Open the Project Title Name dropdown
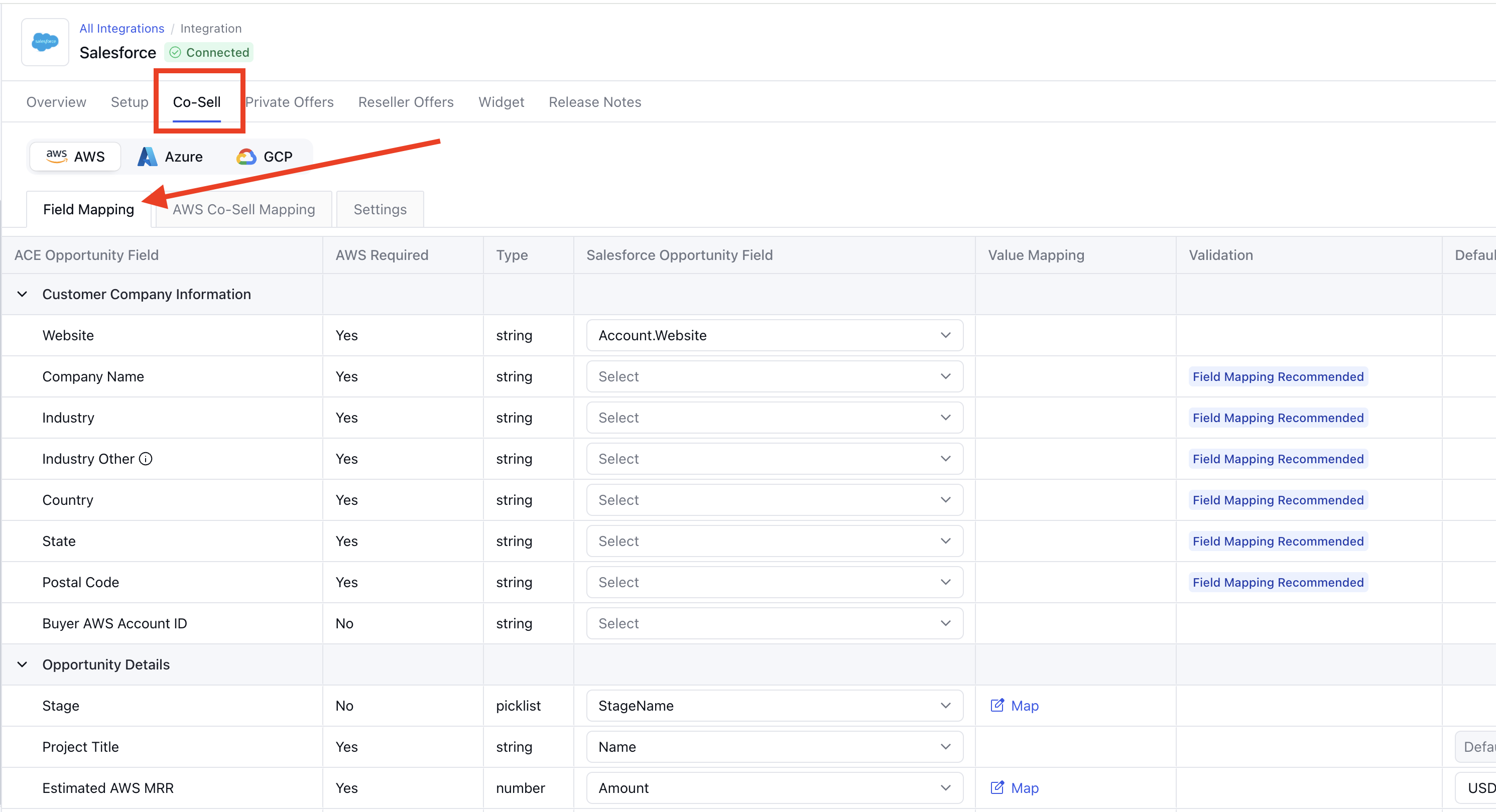1496x812 pixels. point(774,747)
